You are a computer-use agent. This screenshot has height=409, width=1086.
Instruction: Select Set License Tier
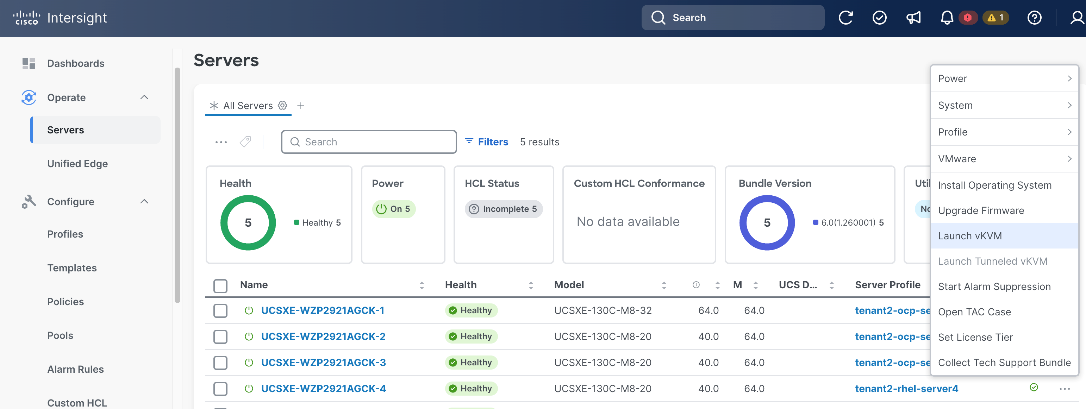pyautogui.click(x=1004, y=338)
